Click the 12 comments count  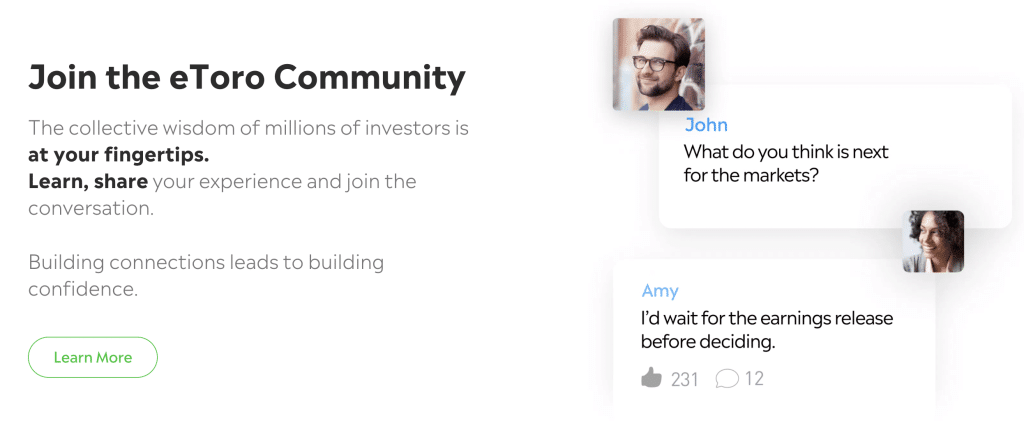pos(754,379)
